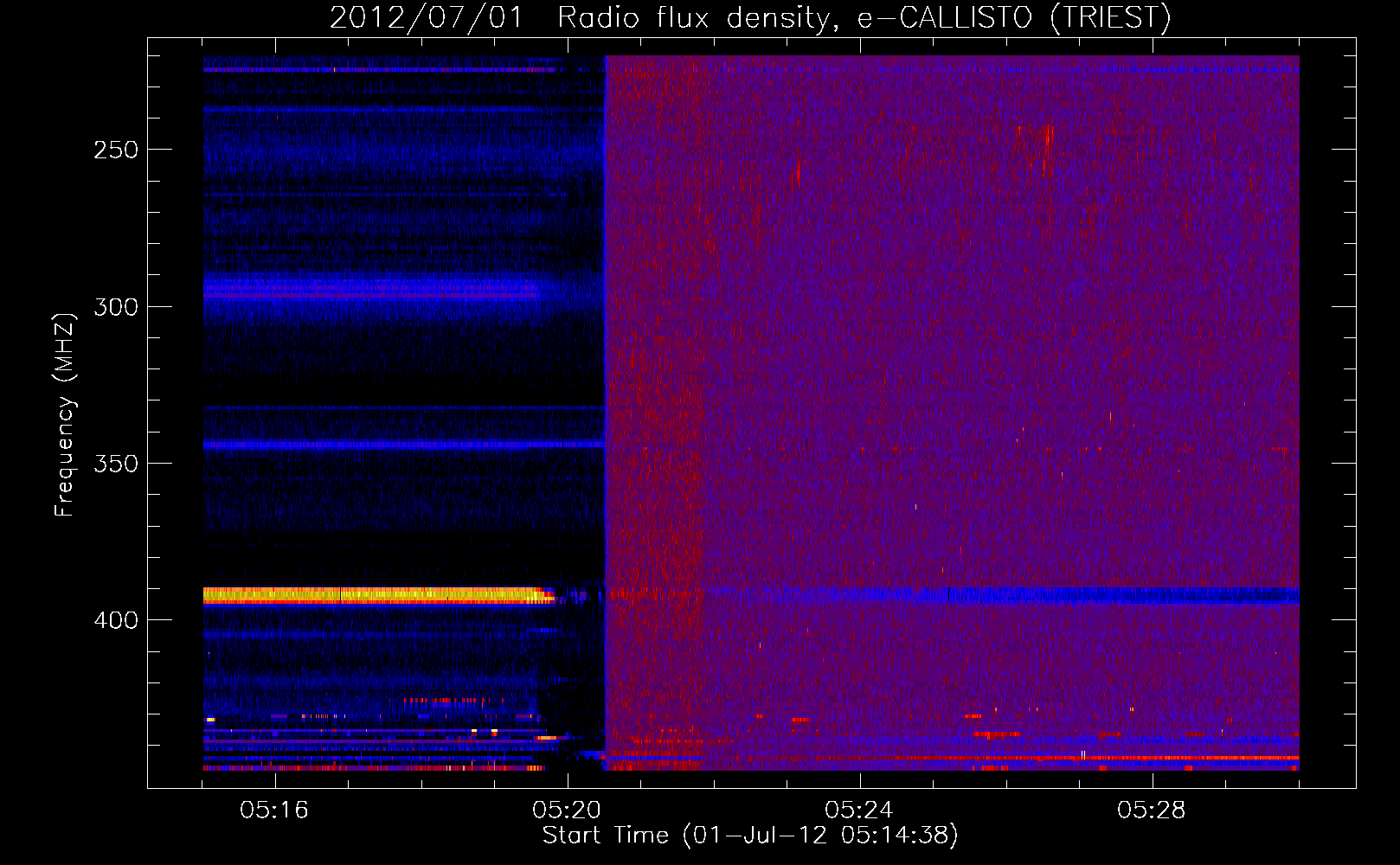
Task: Click the 400 frequency tick label
Action: 116,620
